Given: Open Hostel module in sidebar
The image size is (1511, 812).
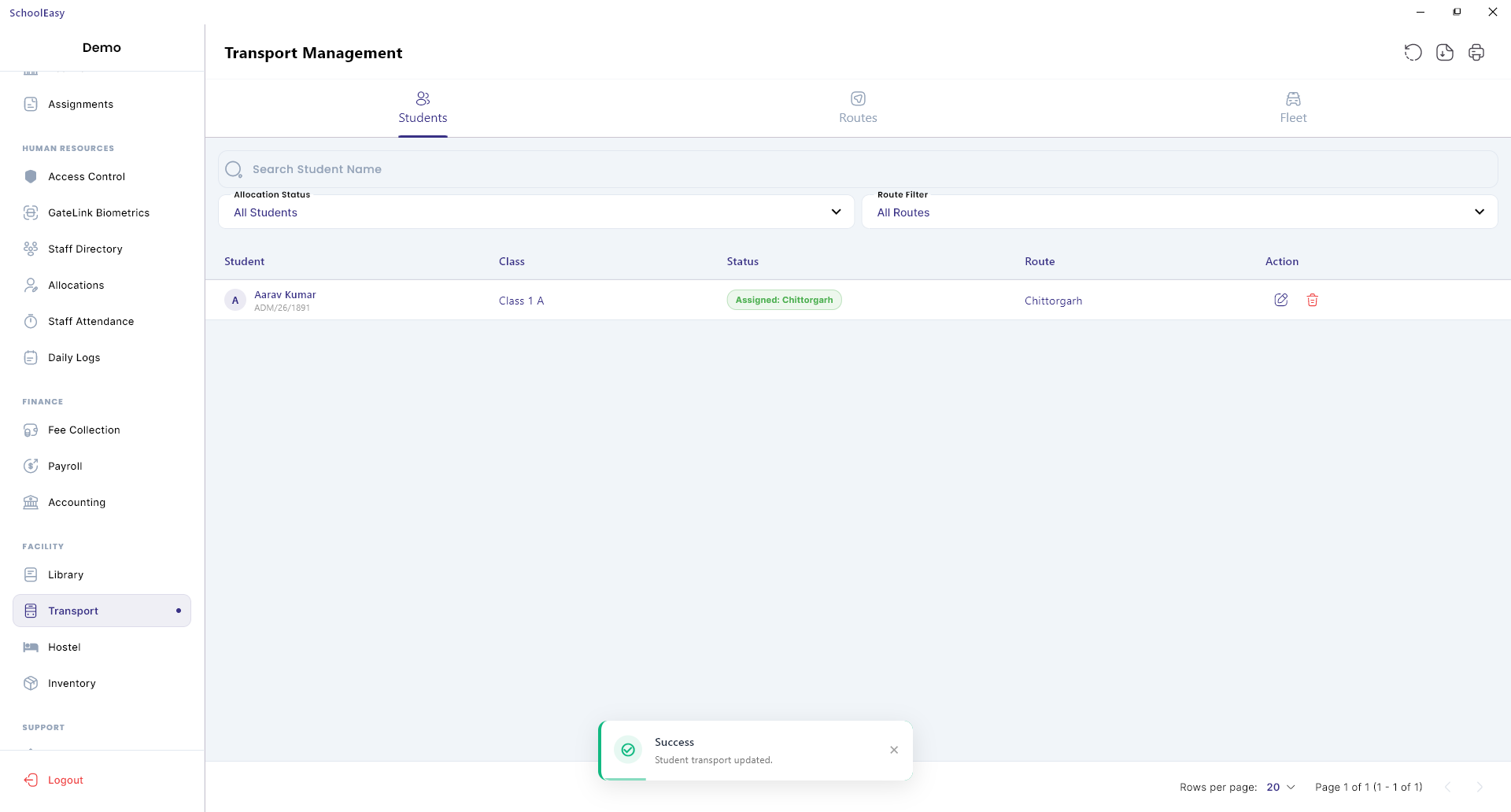Looking at the screenshot, I should coord(102,647).
